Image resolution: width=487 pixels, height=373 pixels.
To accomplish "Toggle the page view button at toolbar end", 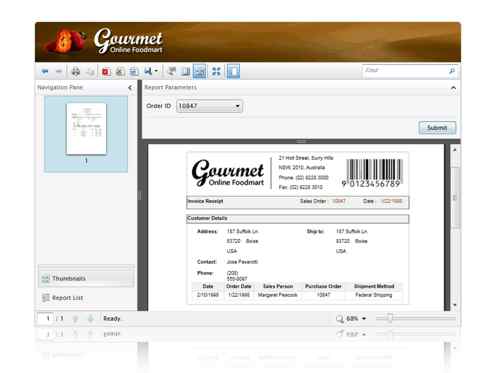I will coord(233,71).
